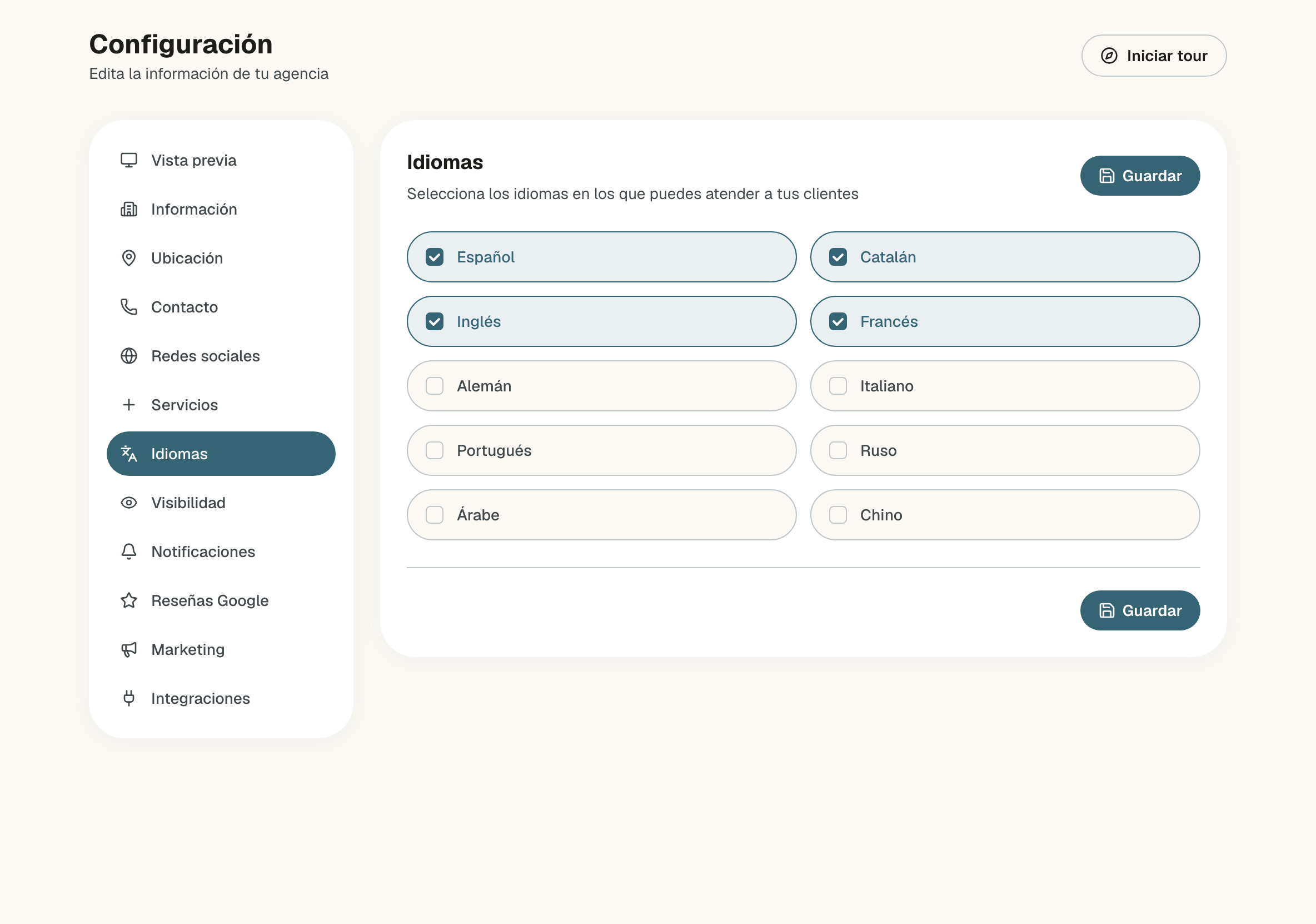The width and height of the screenshot is (1316, 924).
Task: Go to Reseñas Google section
Action: pos(221,600)
